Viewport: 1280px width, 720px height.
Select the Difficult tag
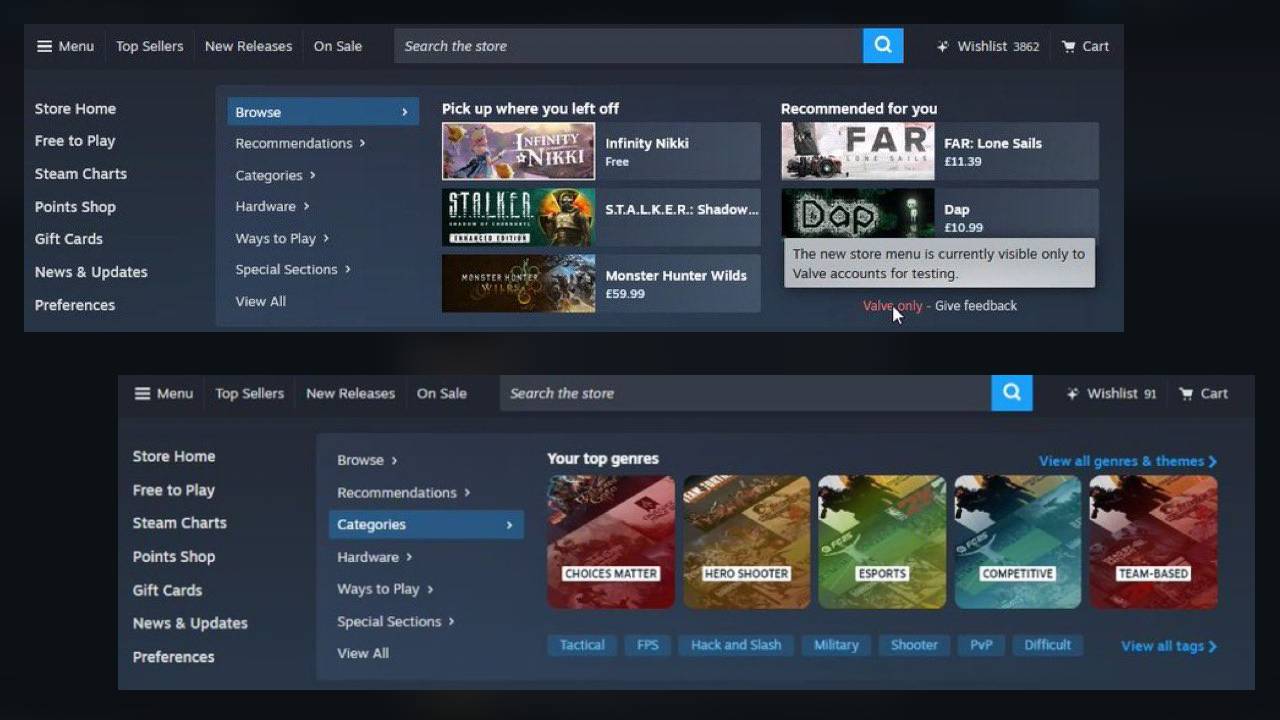pyautogui.click(x=1047, y=645)
